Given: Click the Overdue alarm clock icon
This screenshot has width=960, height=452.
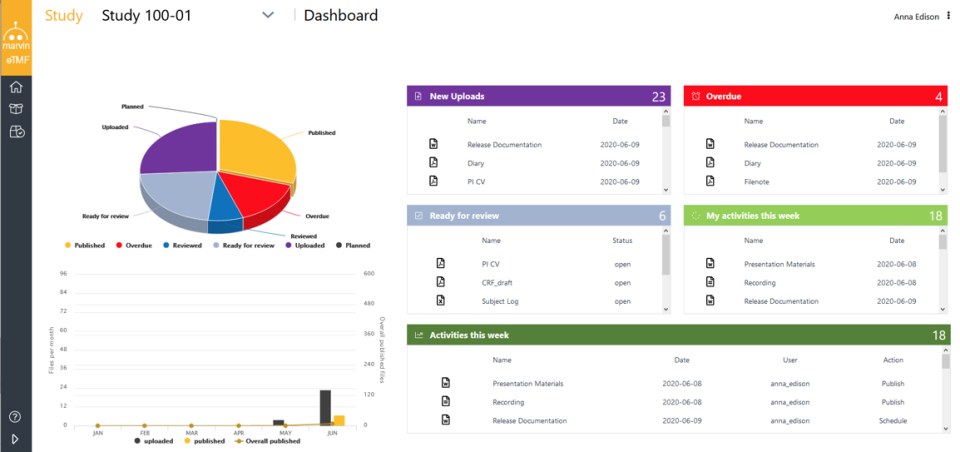Looking at the screenshot, I should [694, 96].
